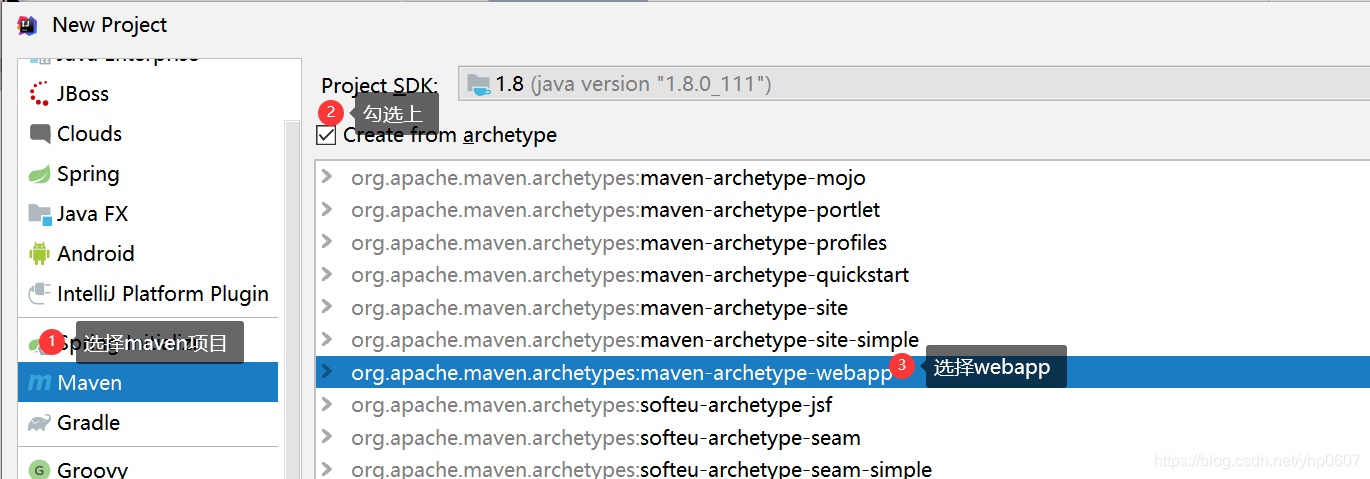
Task: Click the Project SDK label
Action: coord(379,86)
